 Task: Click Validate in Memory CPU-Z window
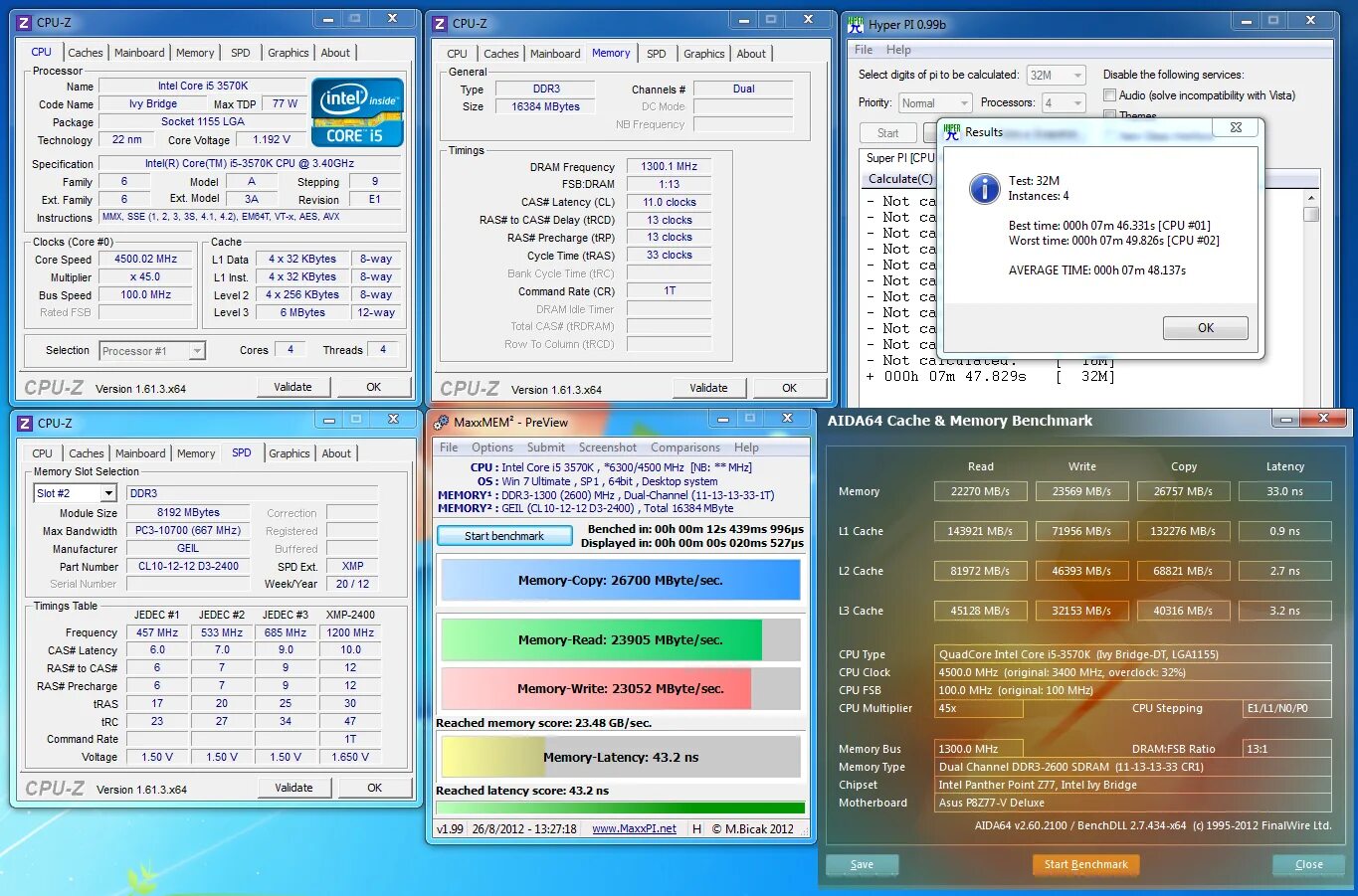click(x=708, y=388)
